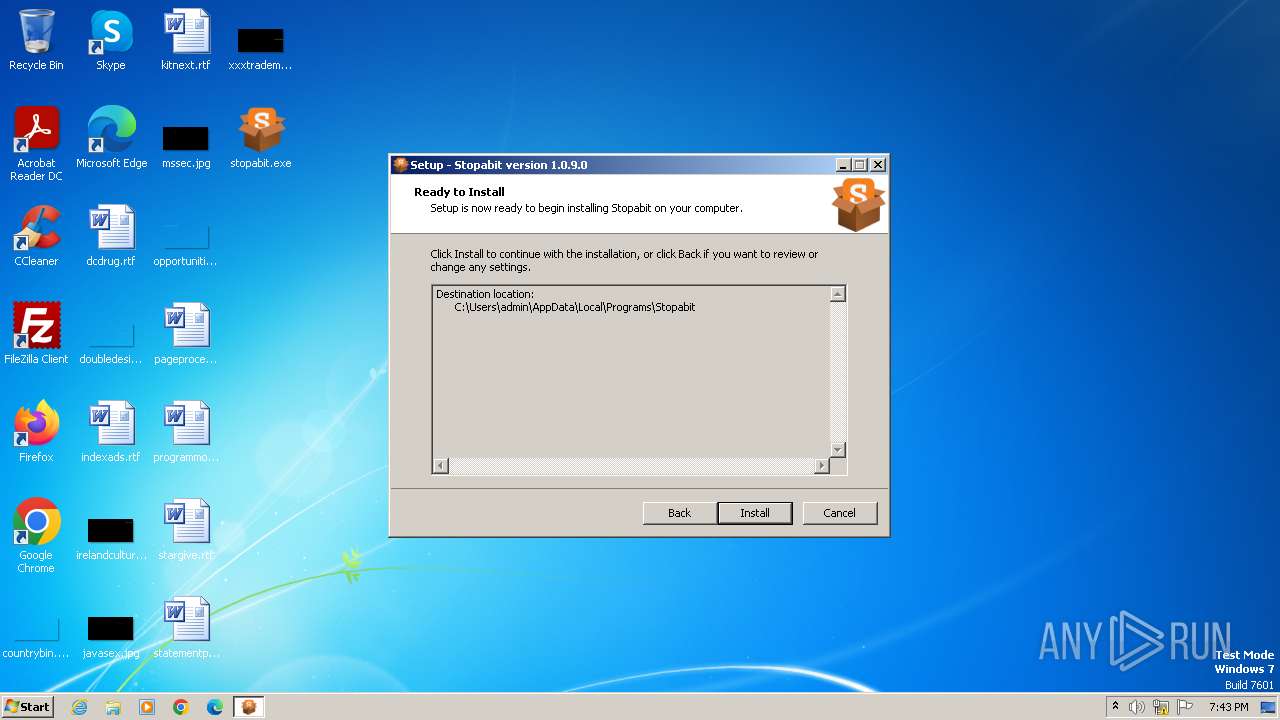The width and height of the screenshot is (1280, 720).
Task: Click scroll up arrow in summary box
Action: tap(838, 293)
